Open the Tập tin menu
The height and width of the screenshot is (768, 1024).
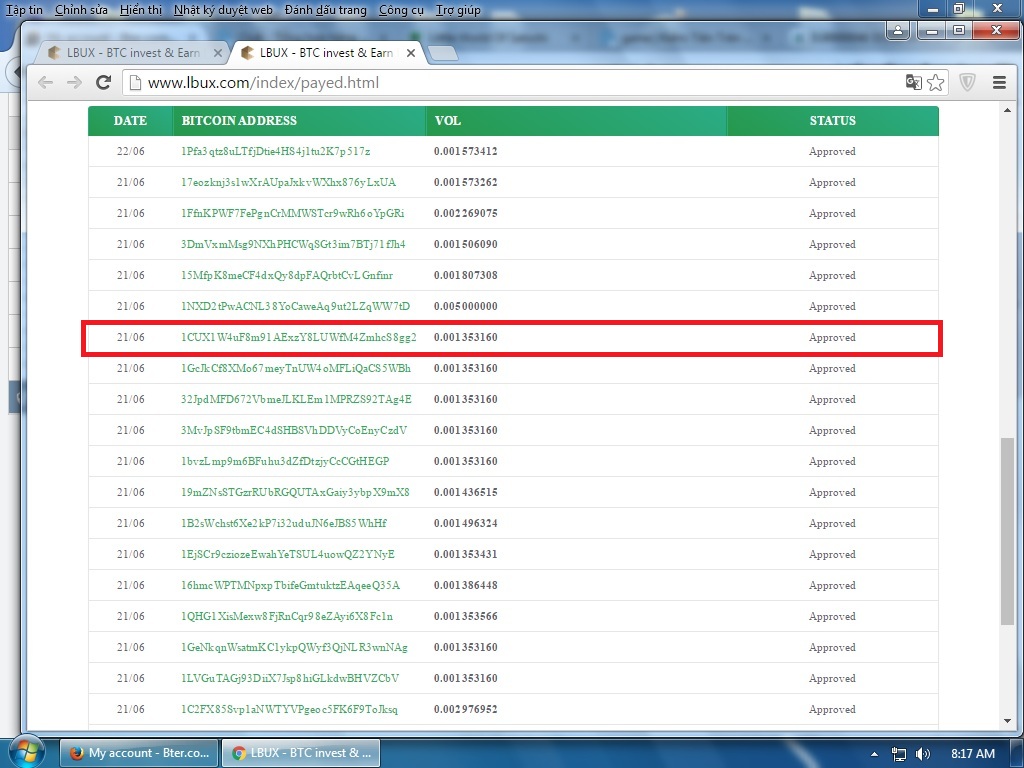point(25,10)
